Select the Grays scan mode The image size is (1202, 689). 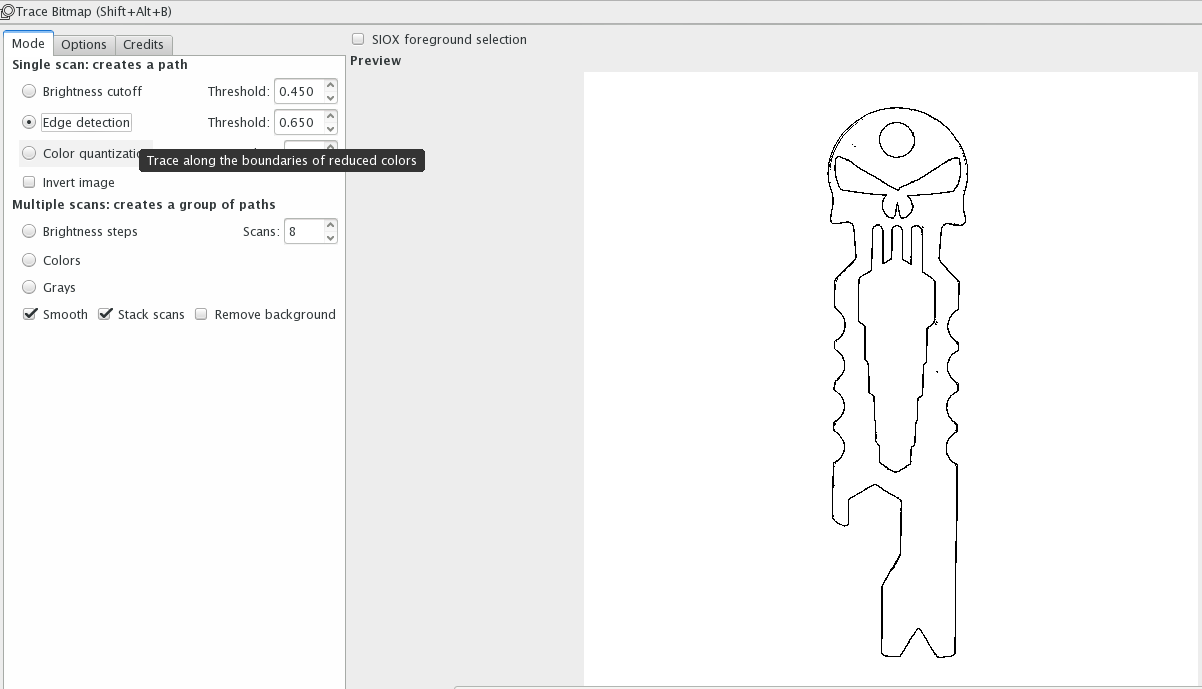coord(29,287)
